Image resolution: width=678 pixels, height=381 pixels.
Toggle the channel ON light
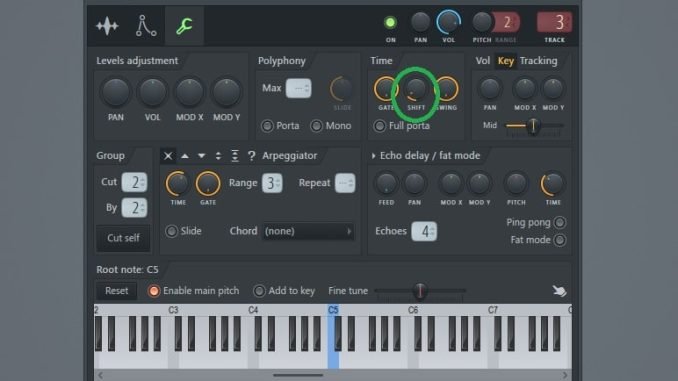390,22
